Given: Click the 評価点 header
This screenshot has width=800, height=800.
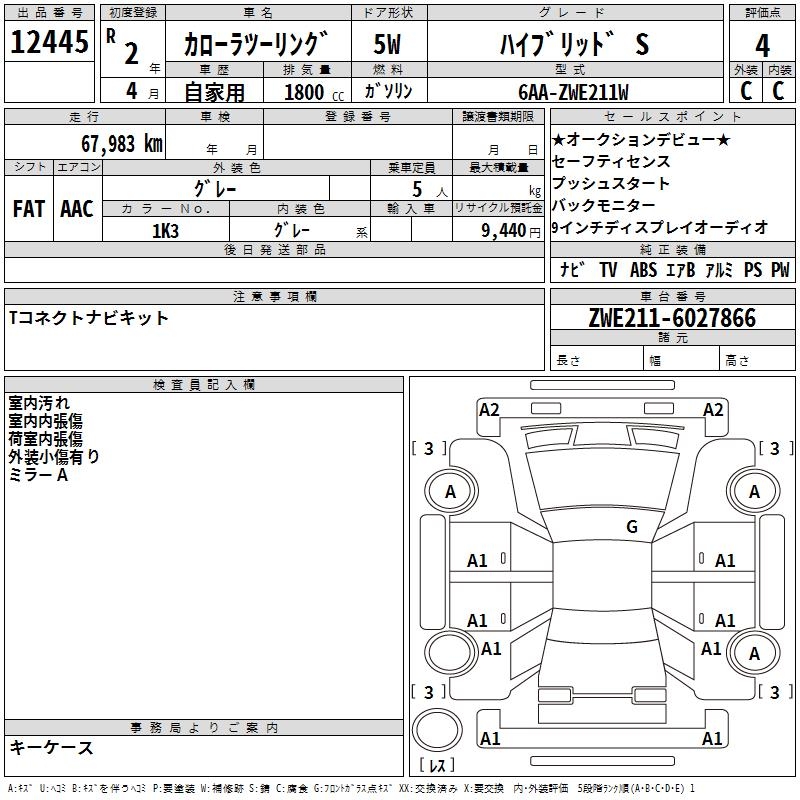Looking at the screenshot, I should click(x=762, y=13).
